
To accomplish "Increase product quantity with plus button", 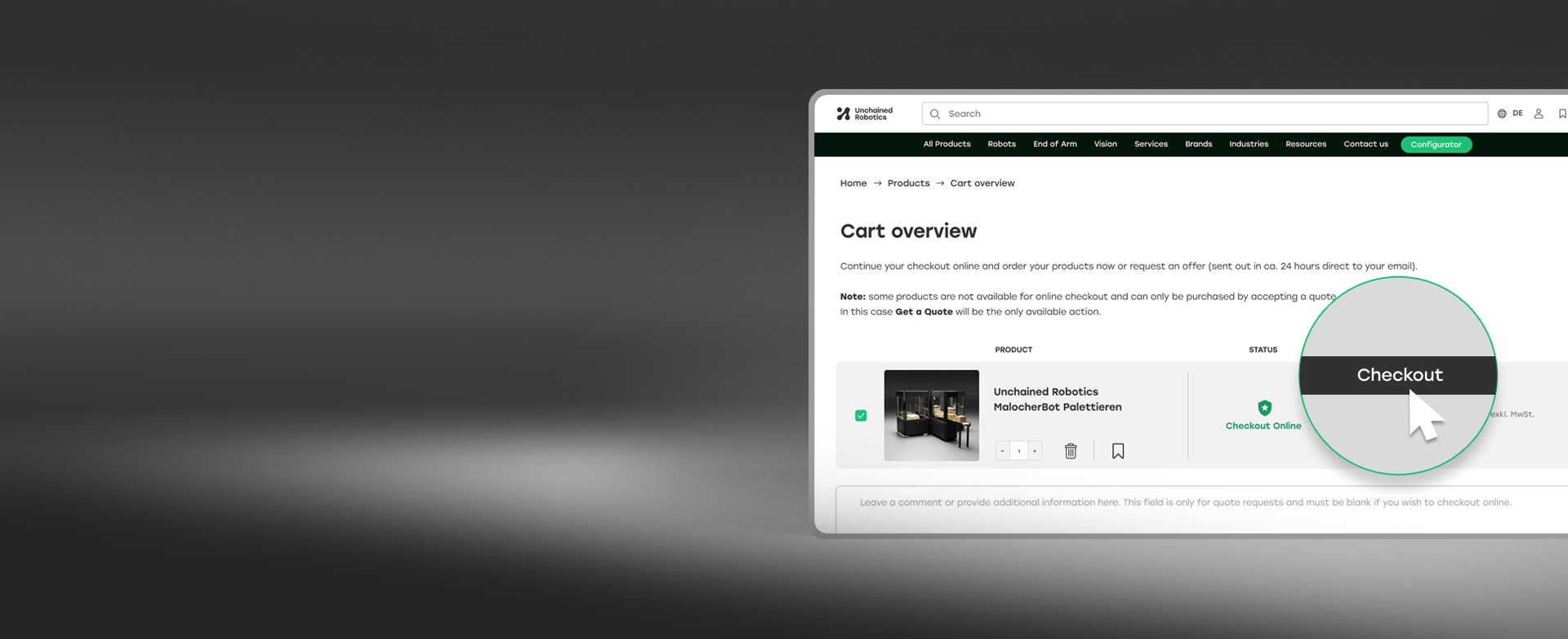I will [x=1035, y=451].
